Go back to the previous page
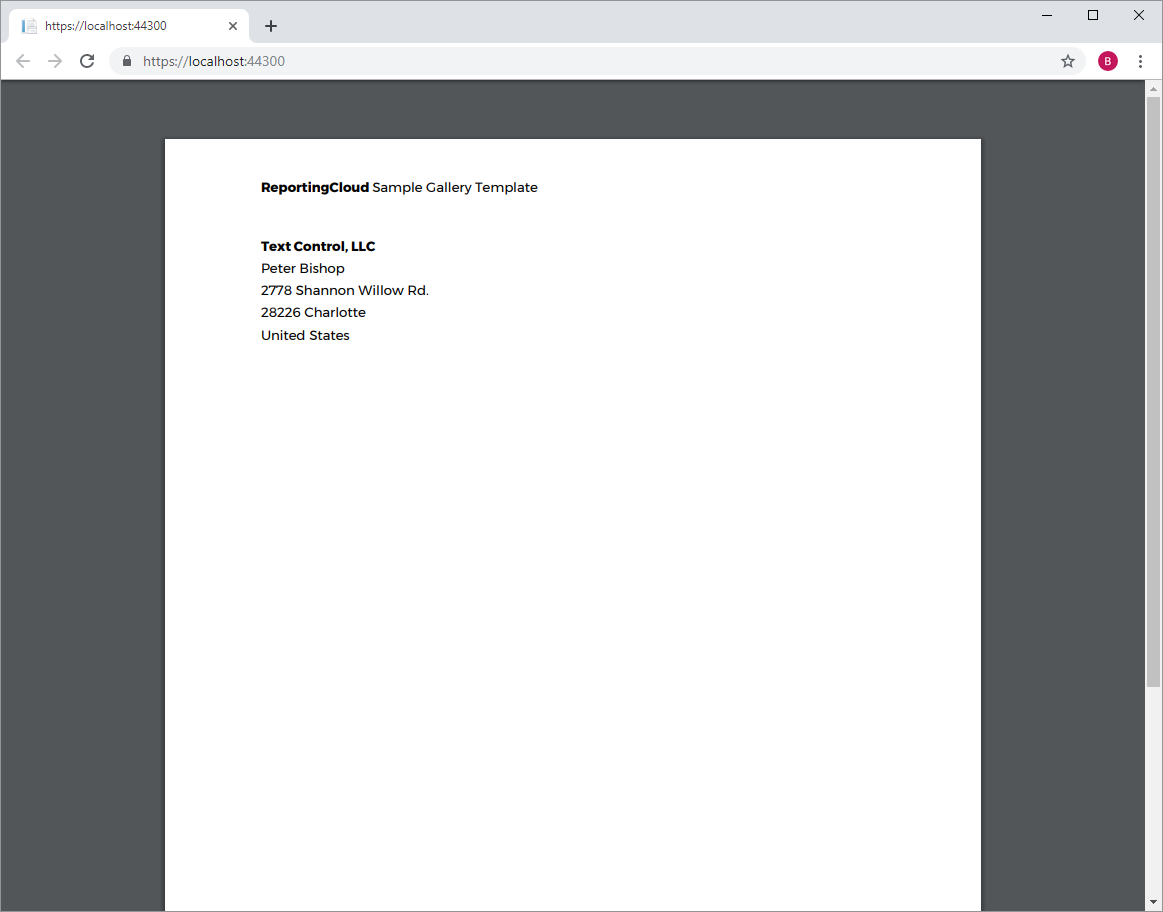The width and height of the screenshot is (1163, 912). coord(23,62)
